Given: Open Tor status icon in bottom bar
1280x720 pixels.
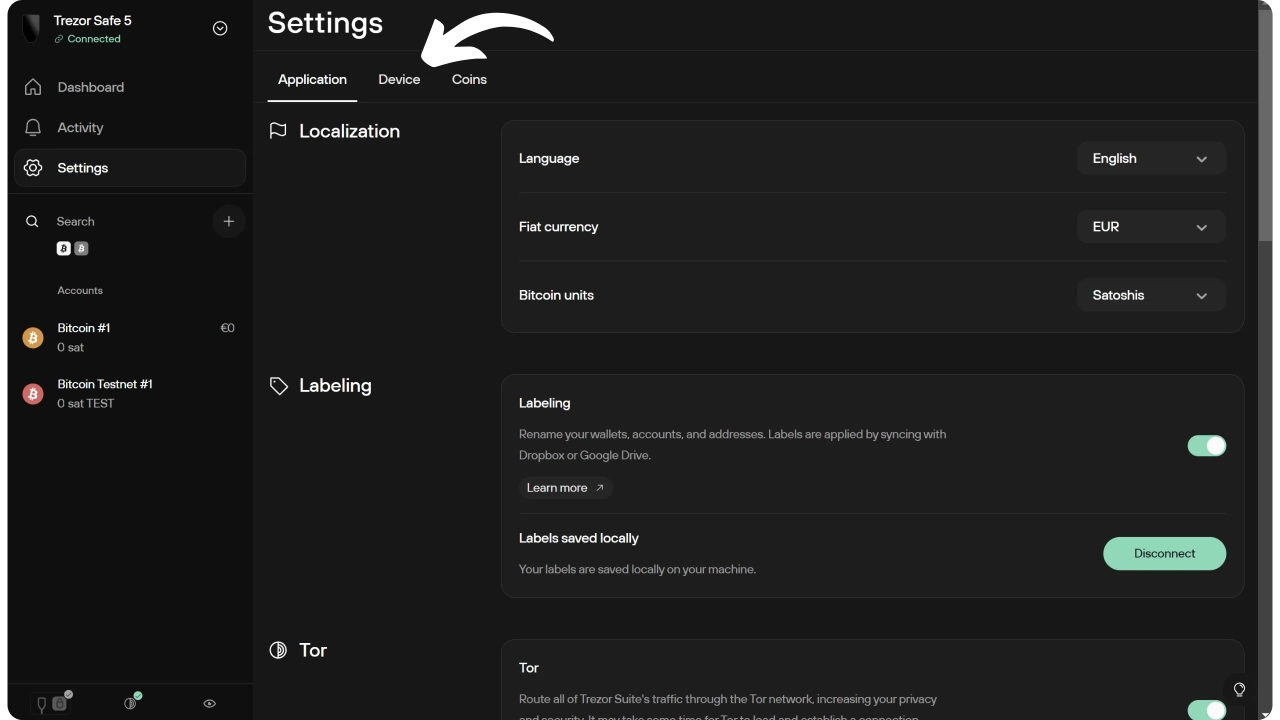Looking at the screenshot, I should click(131, 702).
